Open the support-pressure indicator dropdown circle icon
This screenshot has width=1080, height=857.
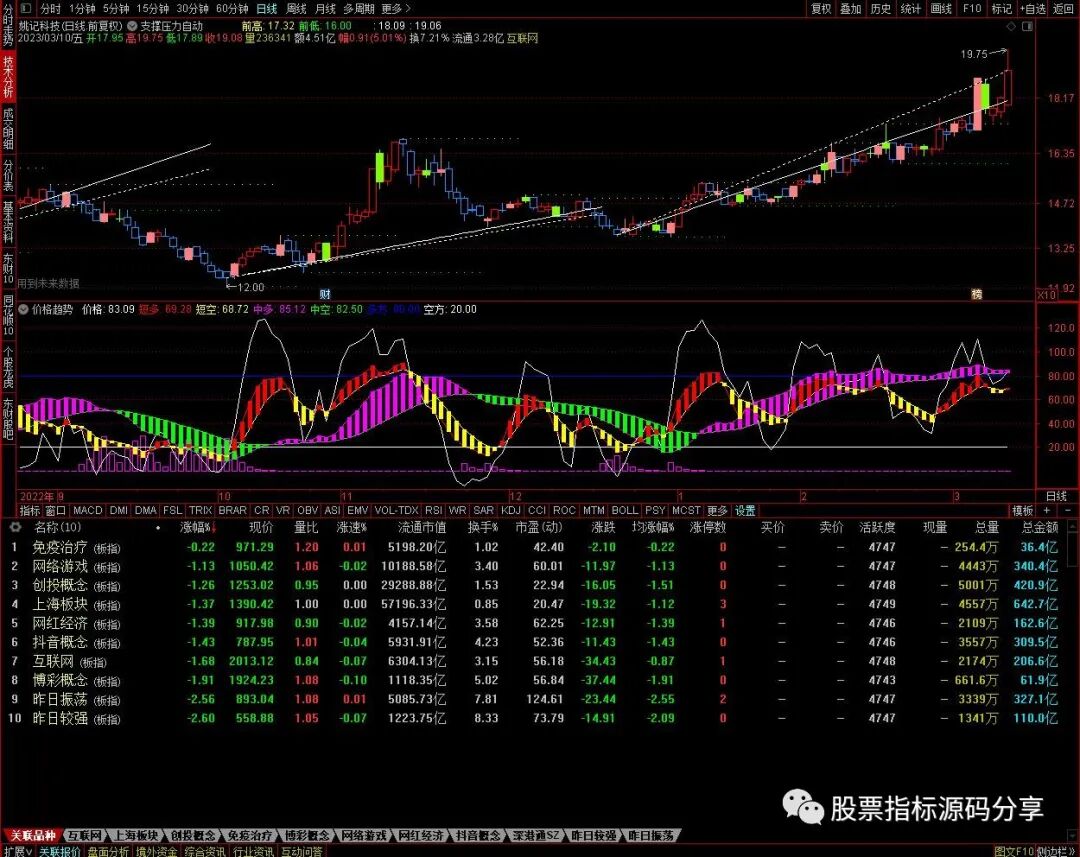click(x=132, y=26)
